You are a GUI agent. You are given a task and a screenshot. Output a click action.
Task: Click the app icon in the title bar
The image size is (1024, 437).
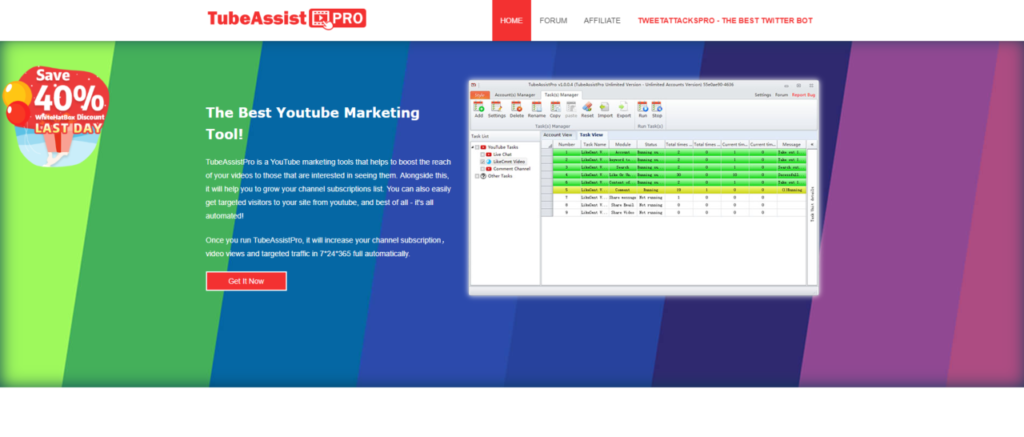tap(473, 85)
